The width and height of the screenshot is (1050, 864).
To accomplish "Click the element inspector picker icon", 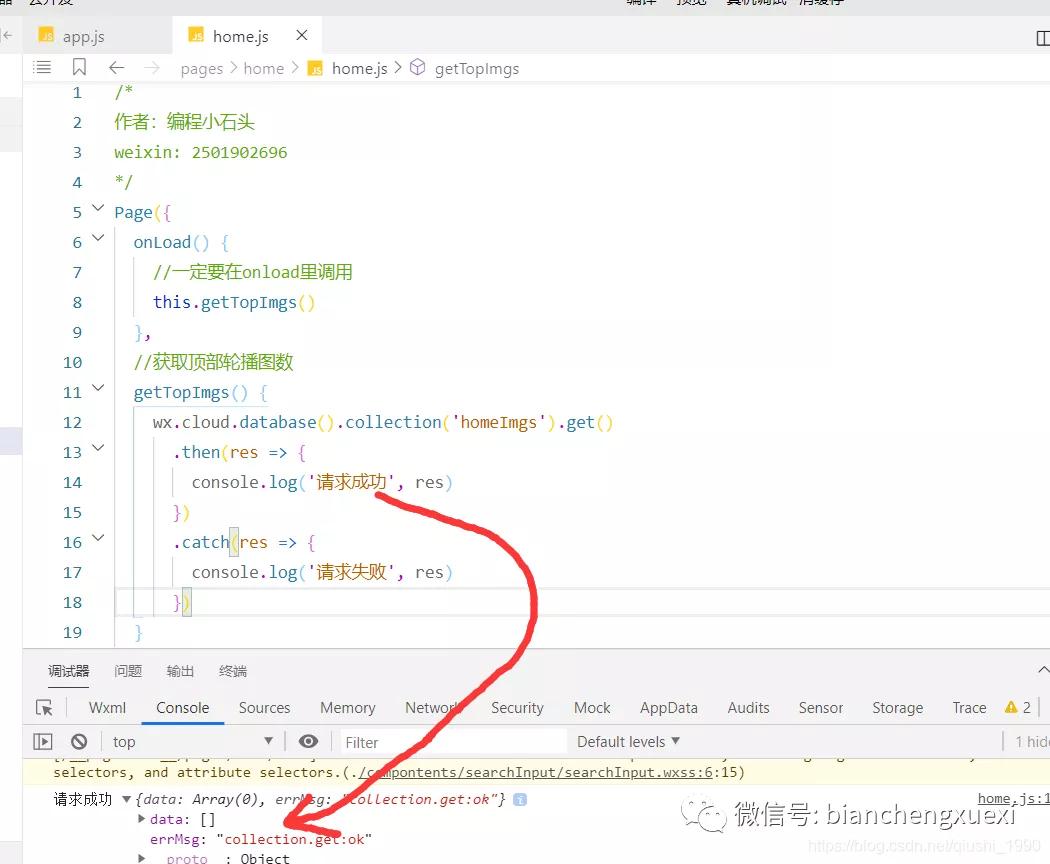I will 44,708.
